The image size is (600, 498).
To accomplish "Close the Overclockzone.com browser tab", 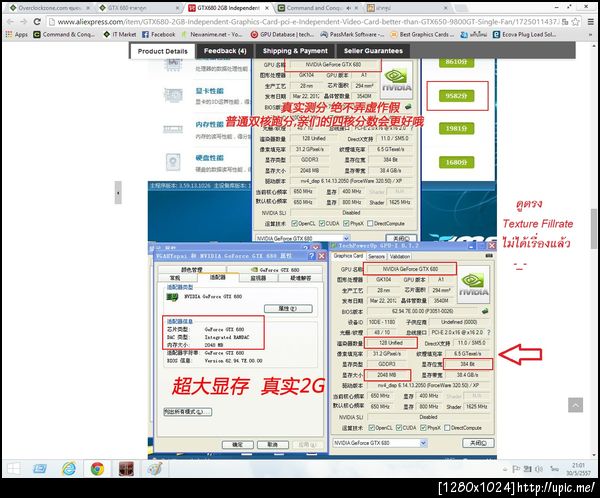I will pyautogui.click(x=88, y=8).
